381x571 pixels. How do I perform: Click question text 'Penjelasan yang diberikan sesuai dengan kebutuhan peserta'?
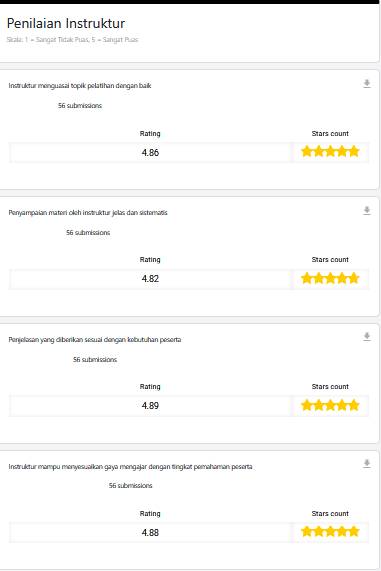[x=95, y=340]
